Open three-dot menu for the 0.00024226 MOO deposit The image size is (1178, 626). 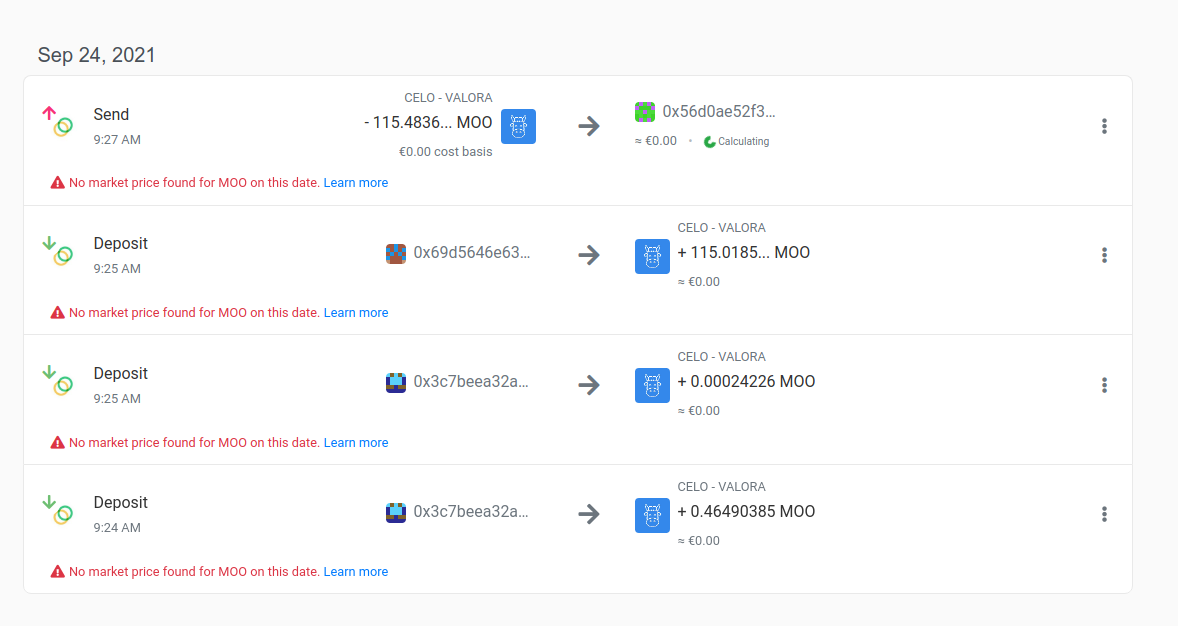[x=1104, y=386]
